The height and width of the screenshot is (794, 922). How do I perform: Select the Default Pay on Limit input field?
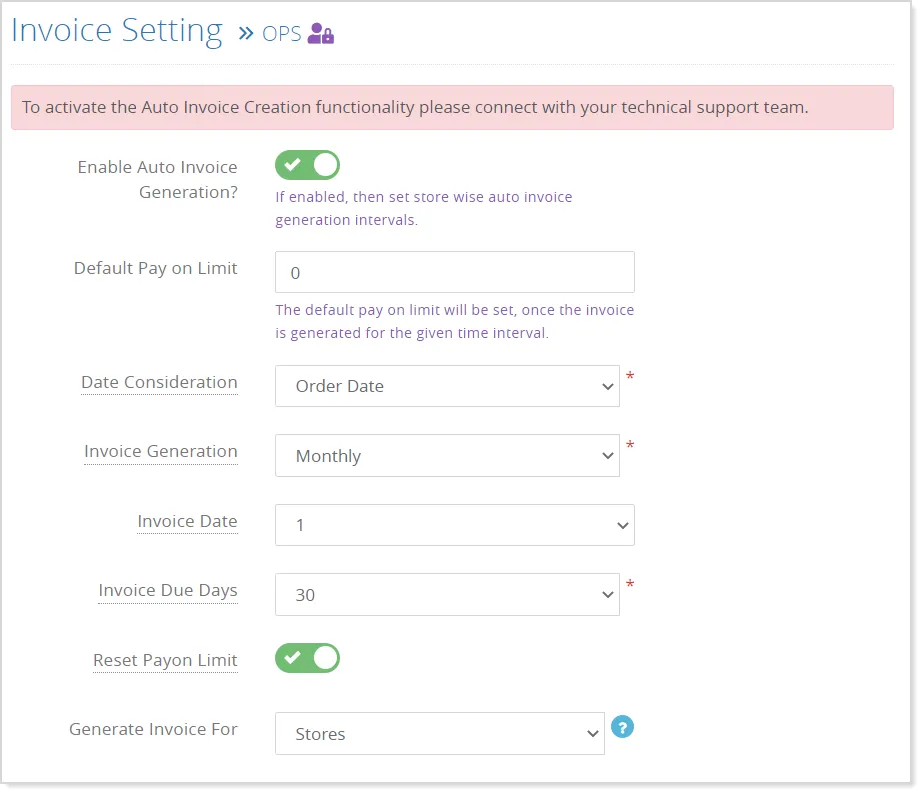(x=454, y=271)
